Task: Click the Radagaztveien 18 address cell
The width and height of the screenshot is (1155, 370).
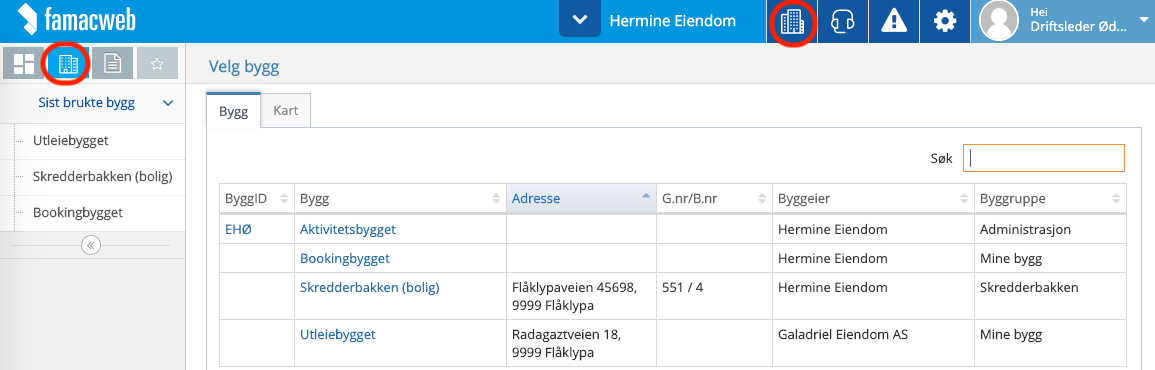Action: click(x=581, y=343)
